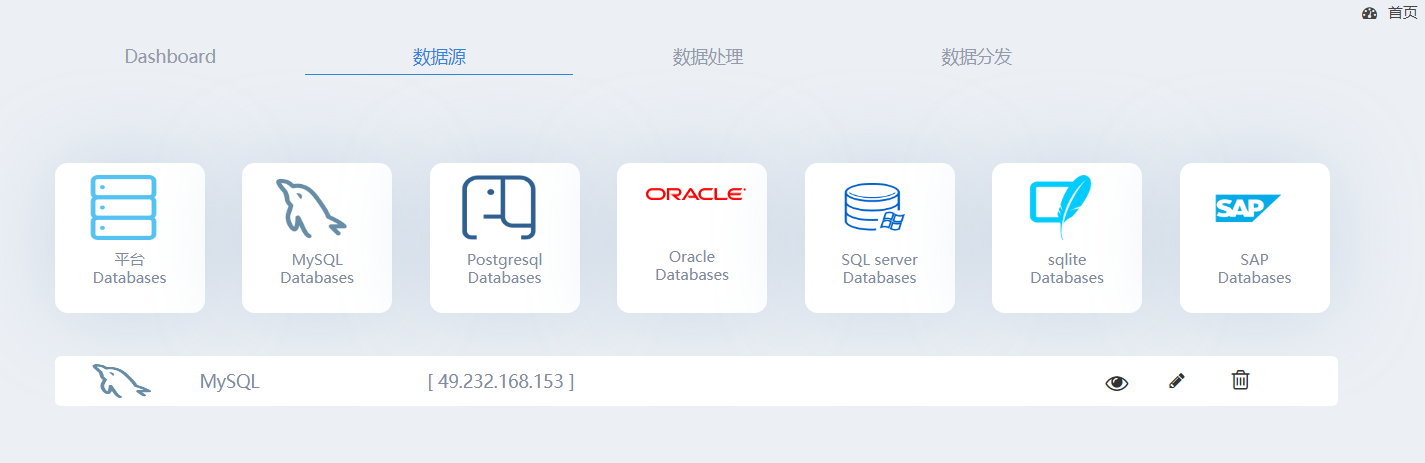Screen dimensions: 1425x463
Task: View the MySQL connection with the eye icon
Action: pyautogui.click(x=1117, y=382)
